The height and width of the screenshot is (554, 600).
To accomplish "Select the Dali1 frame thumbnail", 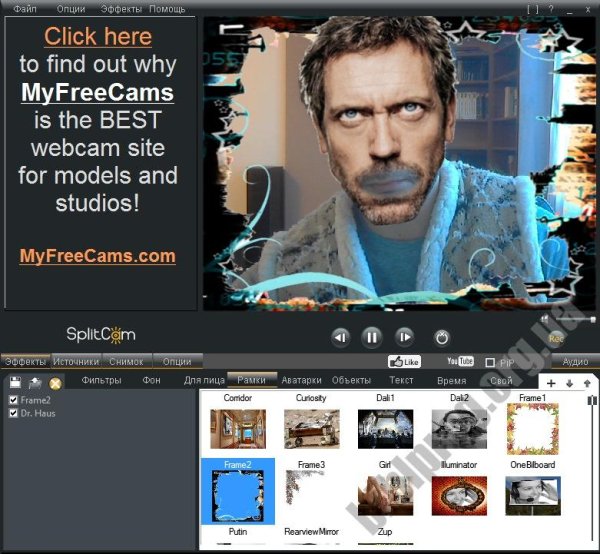I will (x=385, y=429).
